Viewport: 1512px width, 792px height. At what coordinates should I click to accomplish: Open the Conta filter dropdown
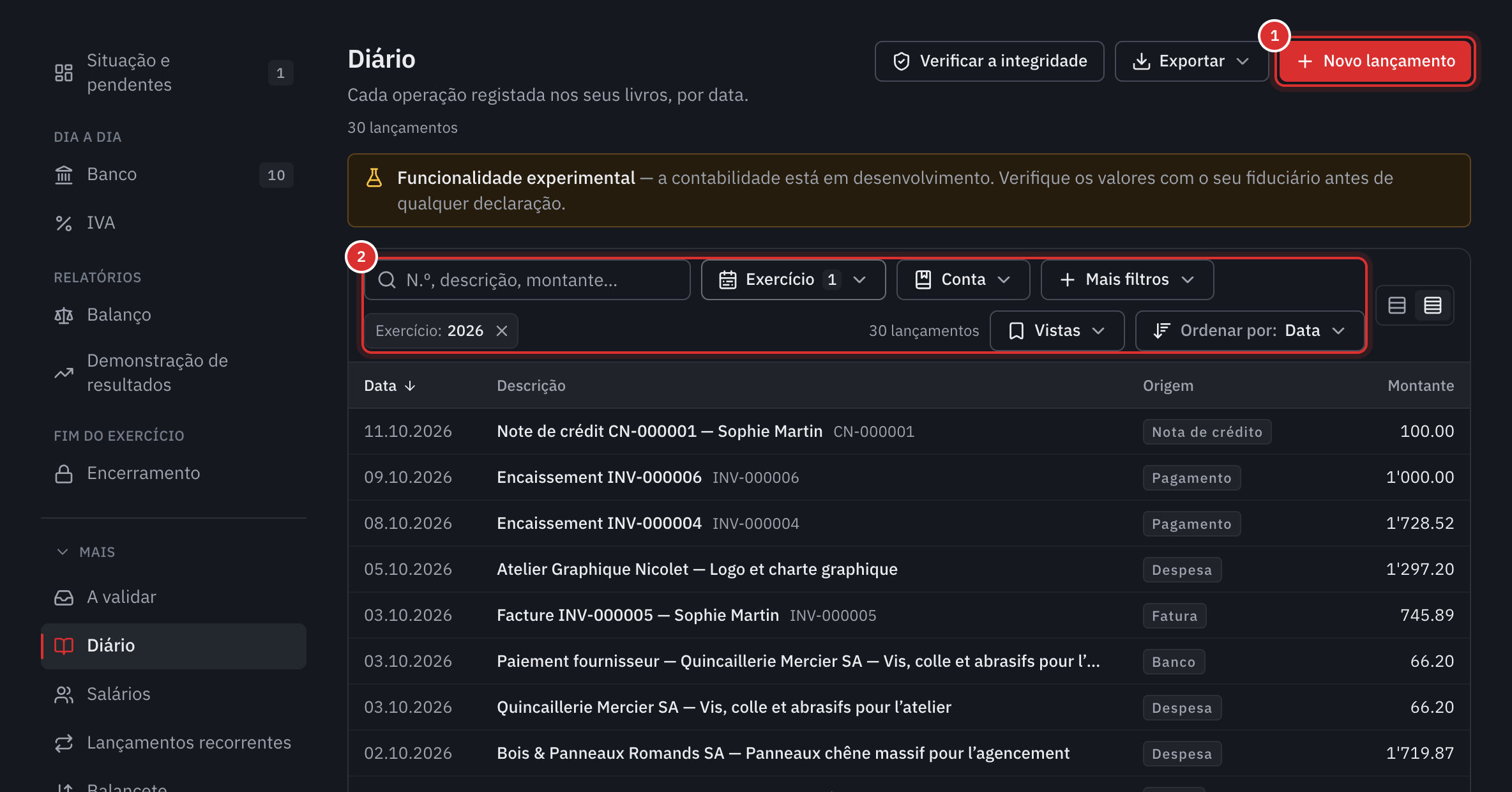tap(963, 280)
